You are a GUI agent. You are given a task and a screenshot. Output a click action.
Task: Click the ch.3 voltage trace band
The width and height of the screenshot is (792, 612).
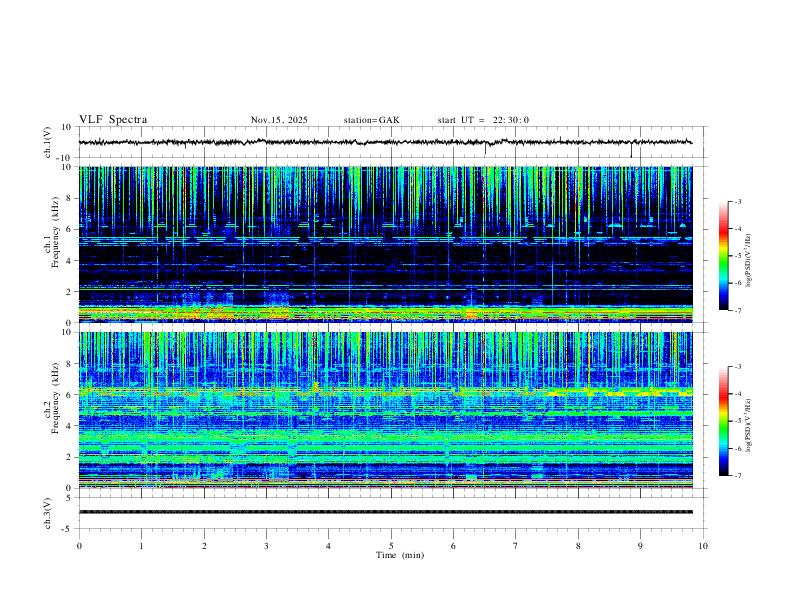[x=386, y=512]
